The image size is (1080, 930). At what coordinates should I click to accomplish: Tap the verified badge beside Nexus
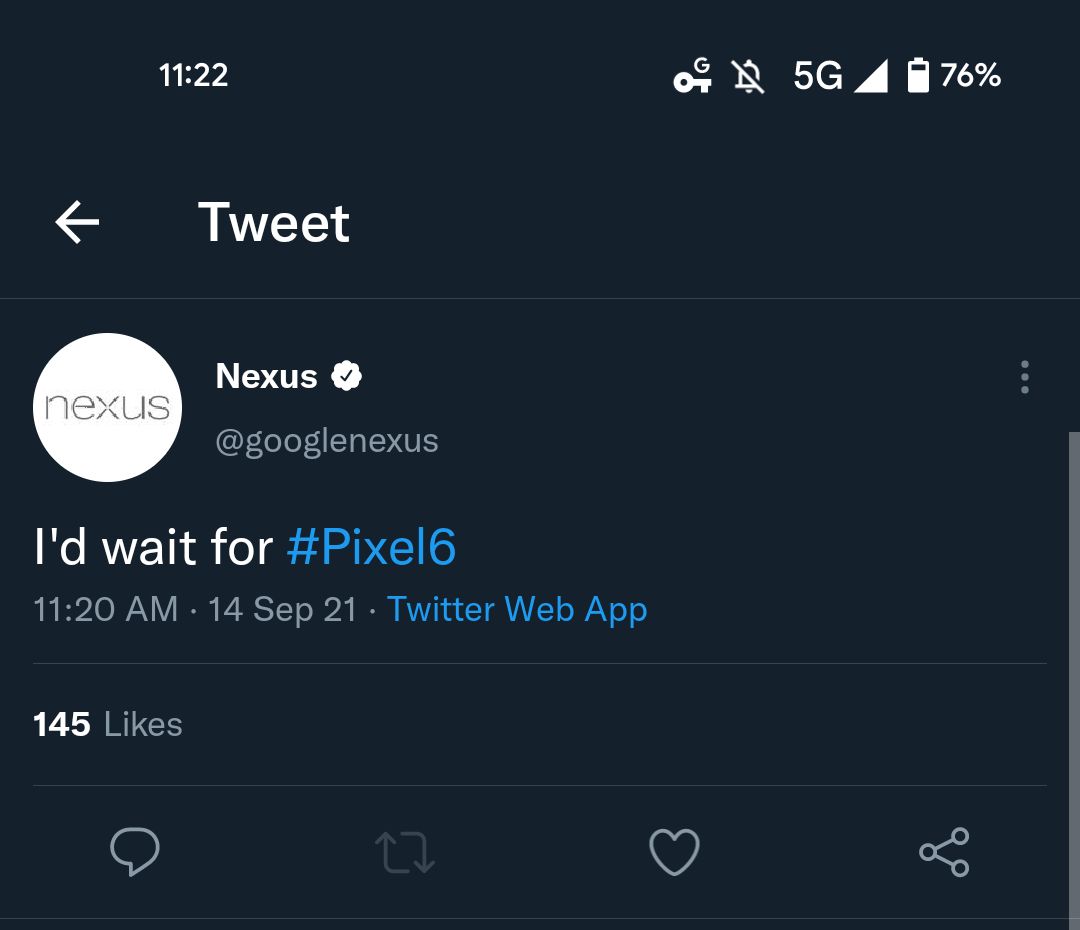pyautogui.click(x=346, y=376)
